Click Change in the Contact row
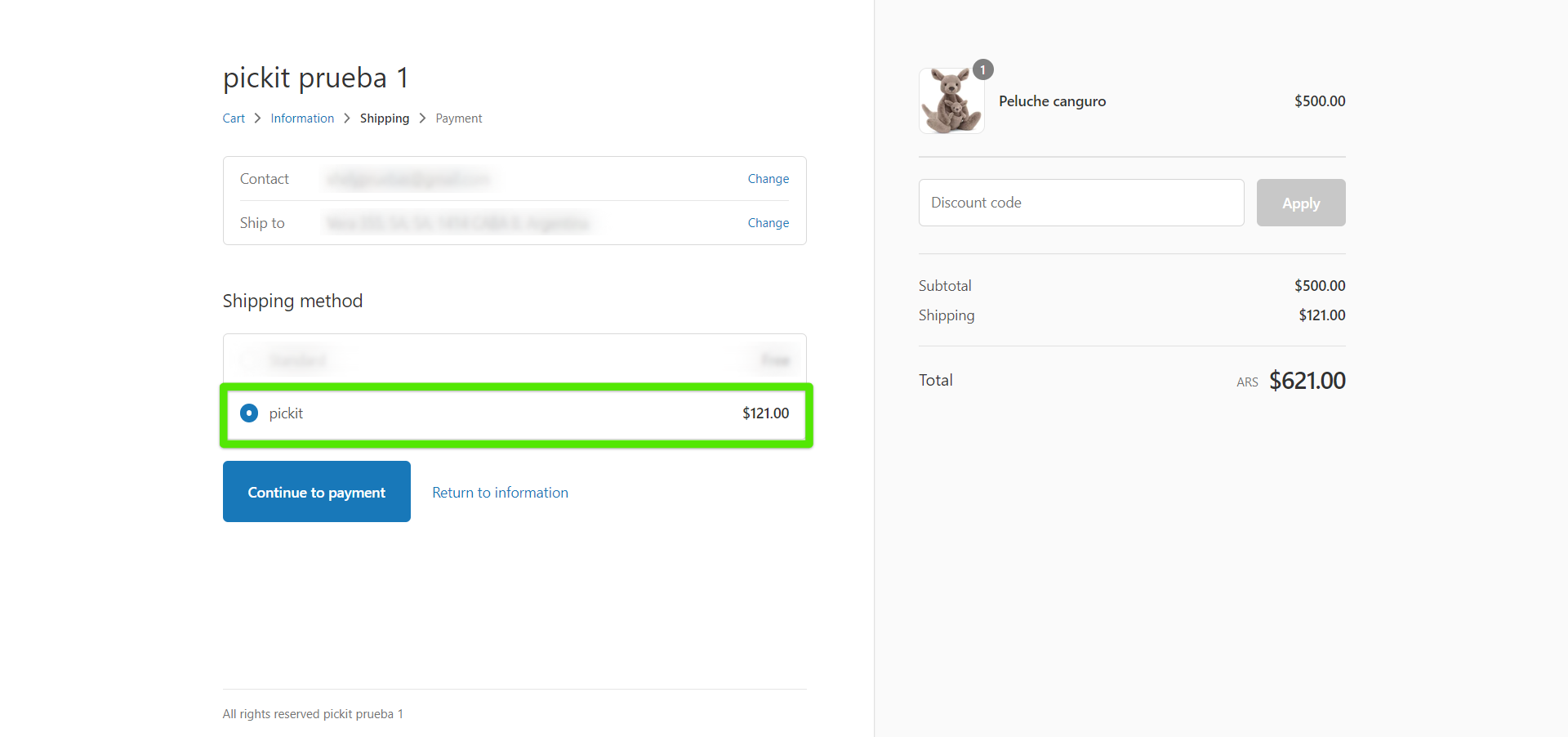Viewport: 1568px width, 737px height. (768, 179)
